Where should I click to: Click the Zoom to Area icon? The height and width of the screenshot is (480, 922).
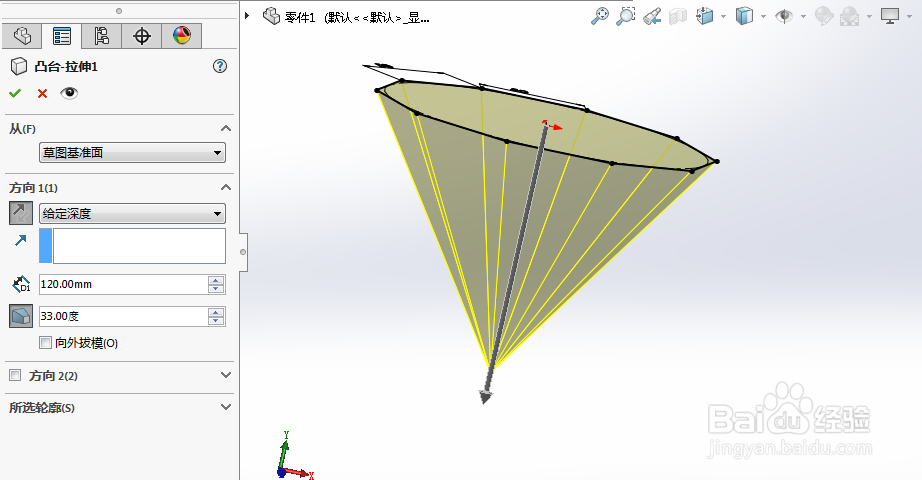tap(626, 16)
